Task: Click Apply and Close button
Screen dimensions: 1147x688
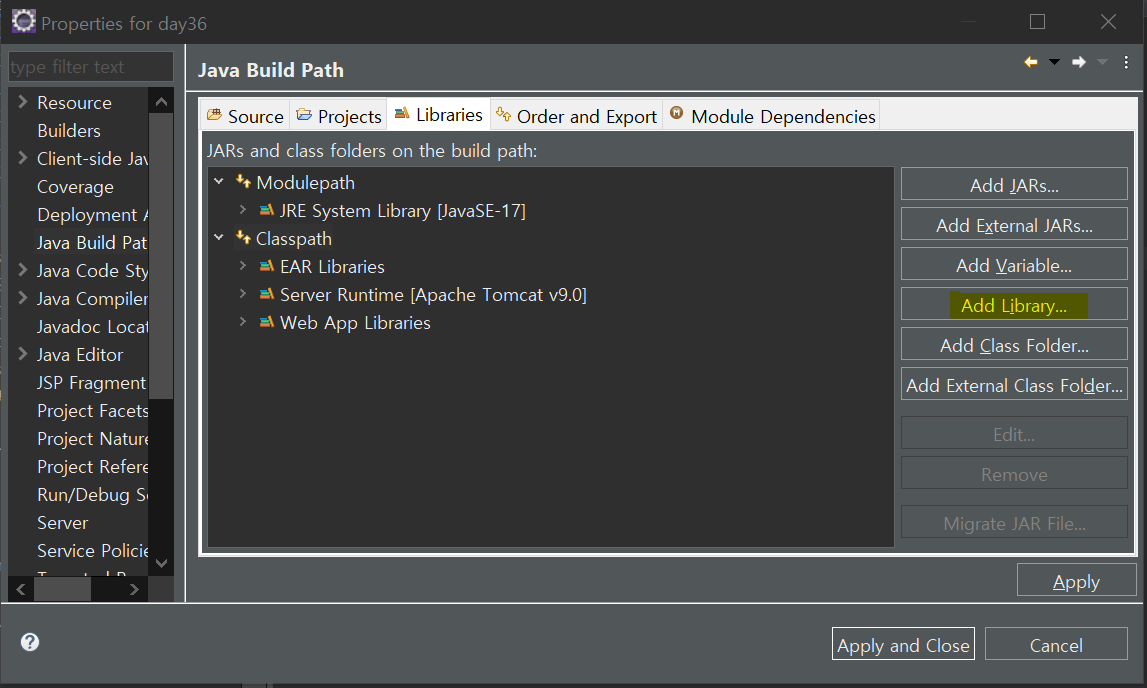Action: 903,644
